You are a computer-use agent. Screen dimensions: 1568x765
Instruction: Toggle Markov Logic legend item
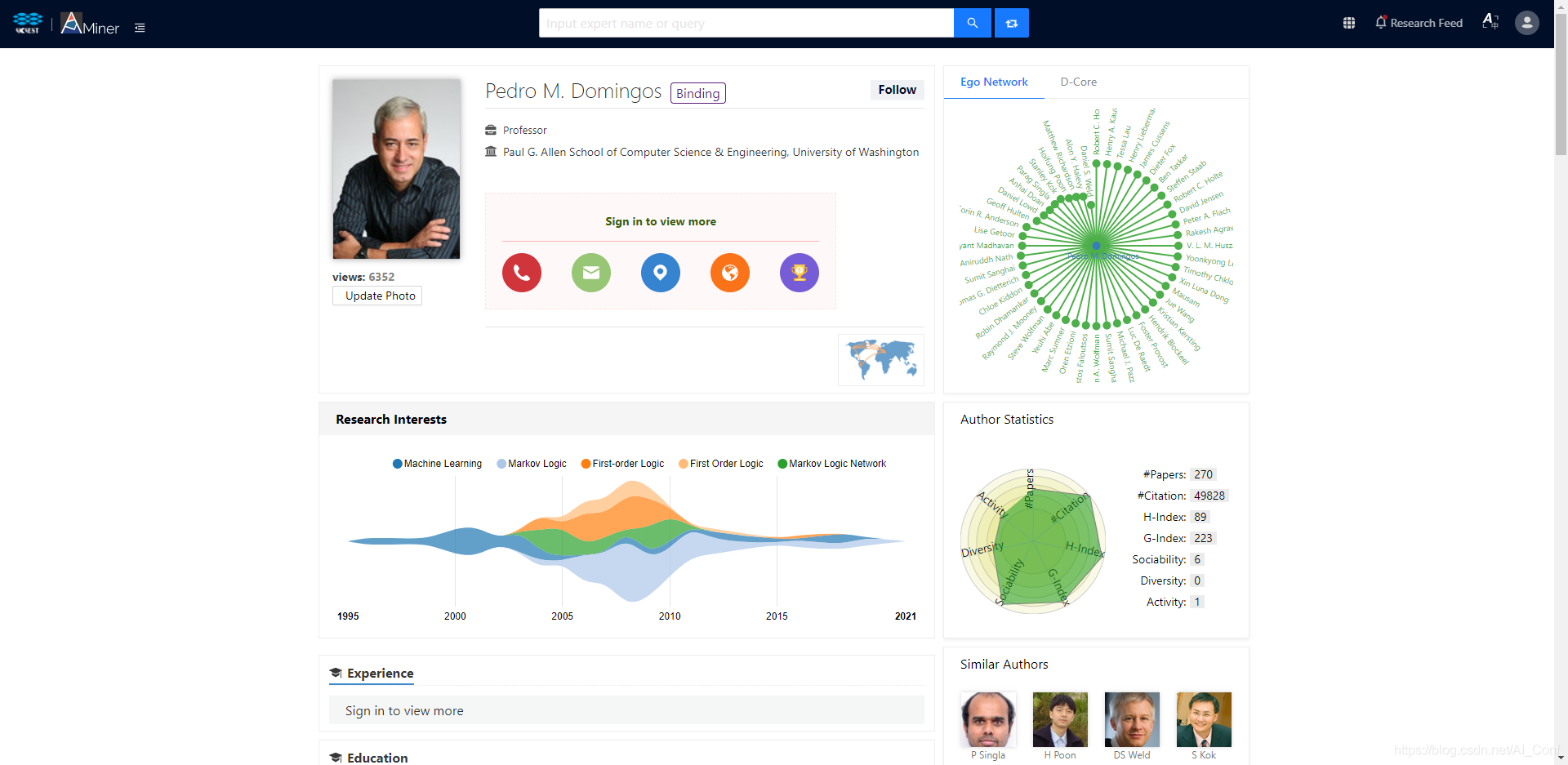pos(532,464)
